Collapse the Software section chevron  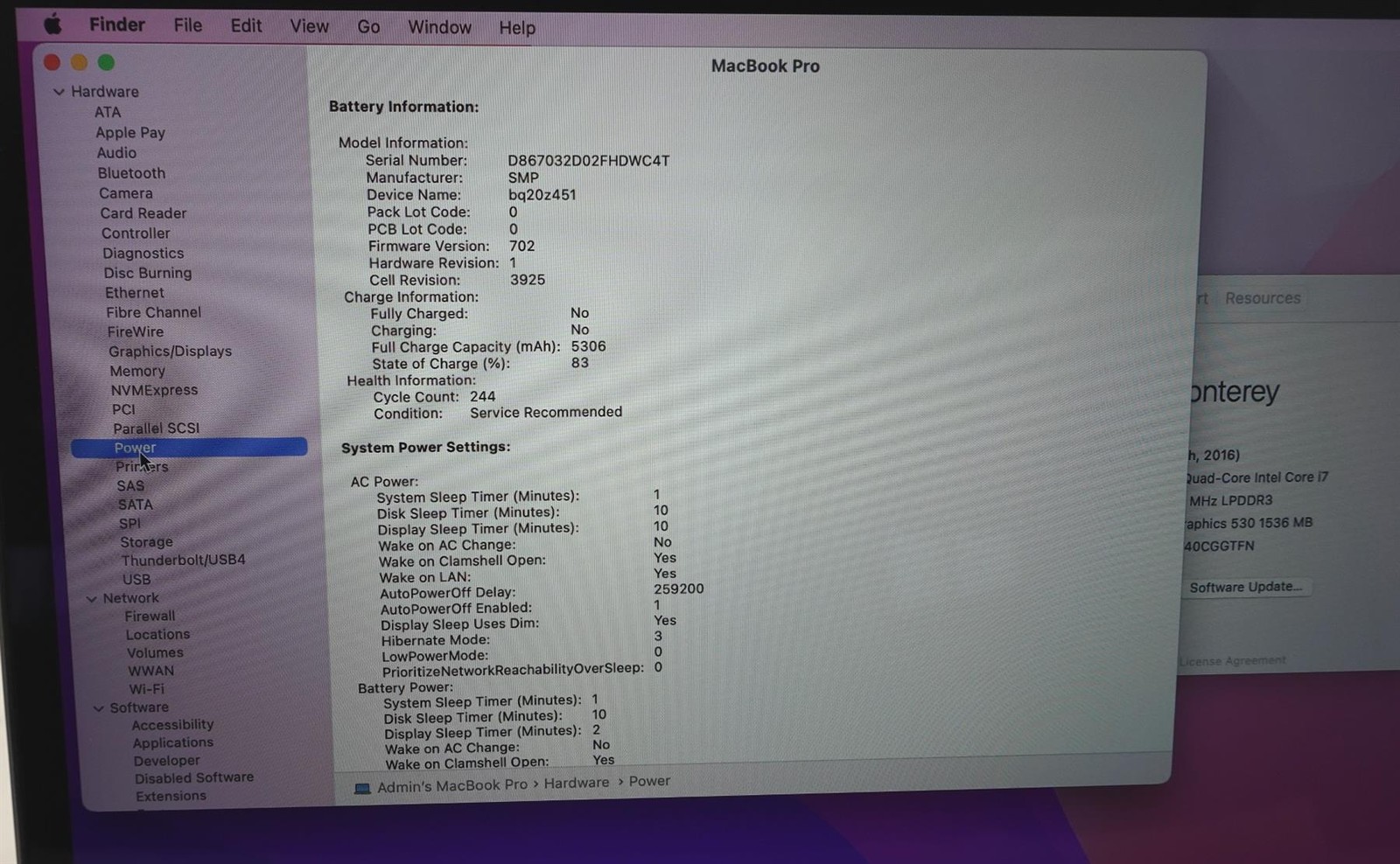point(98,708)
